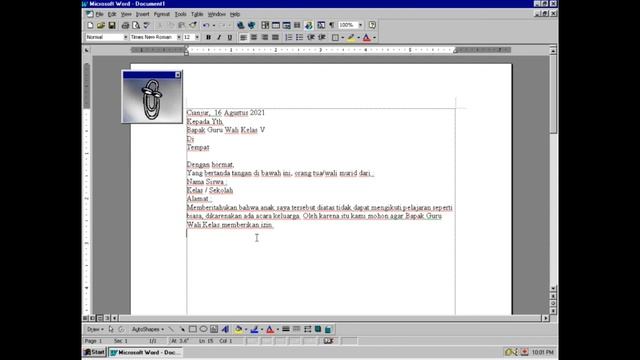
Task: Click the Windows Start button
Action: coord(94,352)
